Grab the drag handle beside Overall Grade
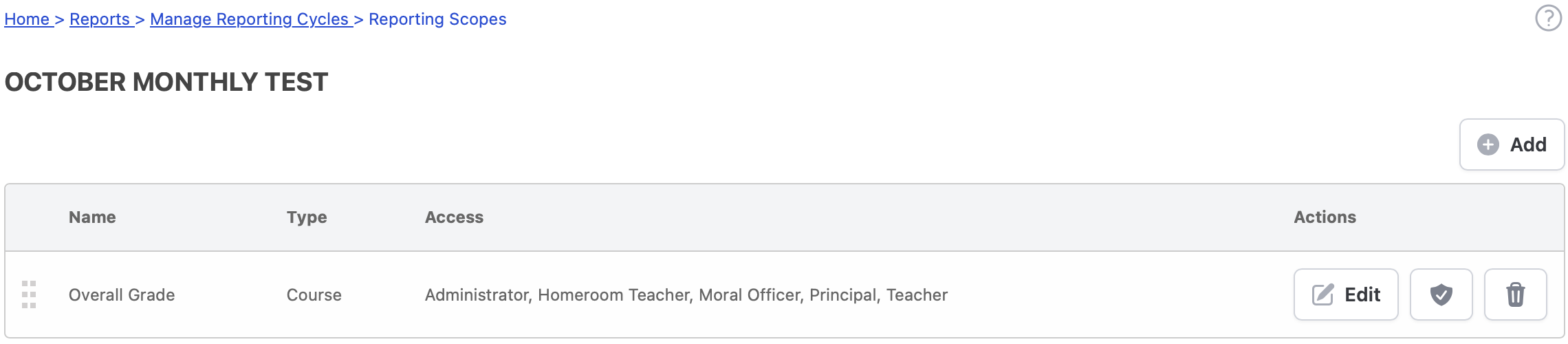Viewport: 1568px width, 344px height. (x=29, y=294)
